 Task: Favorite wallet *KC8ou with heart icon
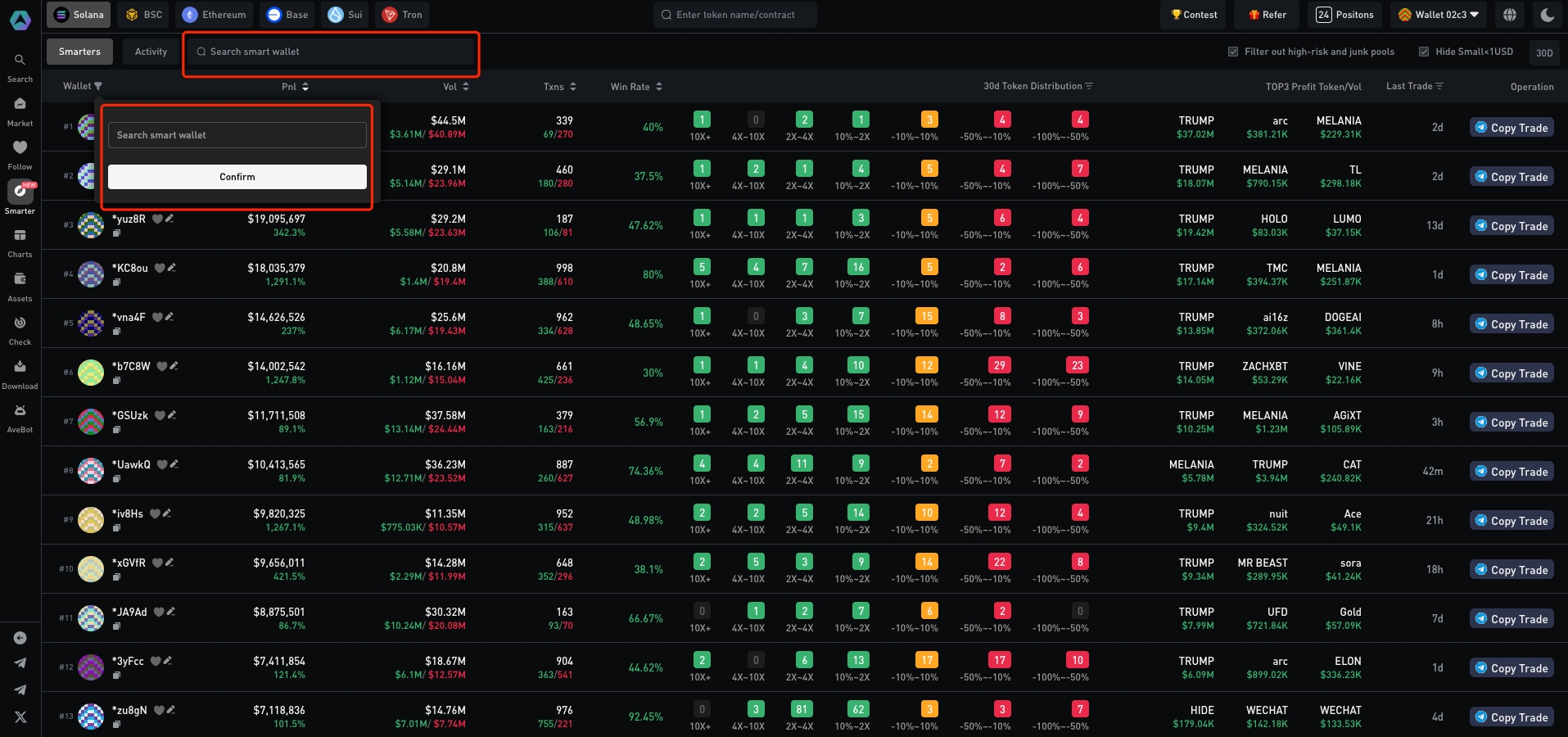click(x=160, y=268)
